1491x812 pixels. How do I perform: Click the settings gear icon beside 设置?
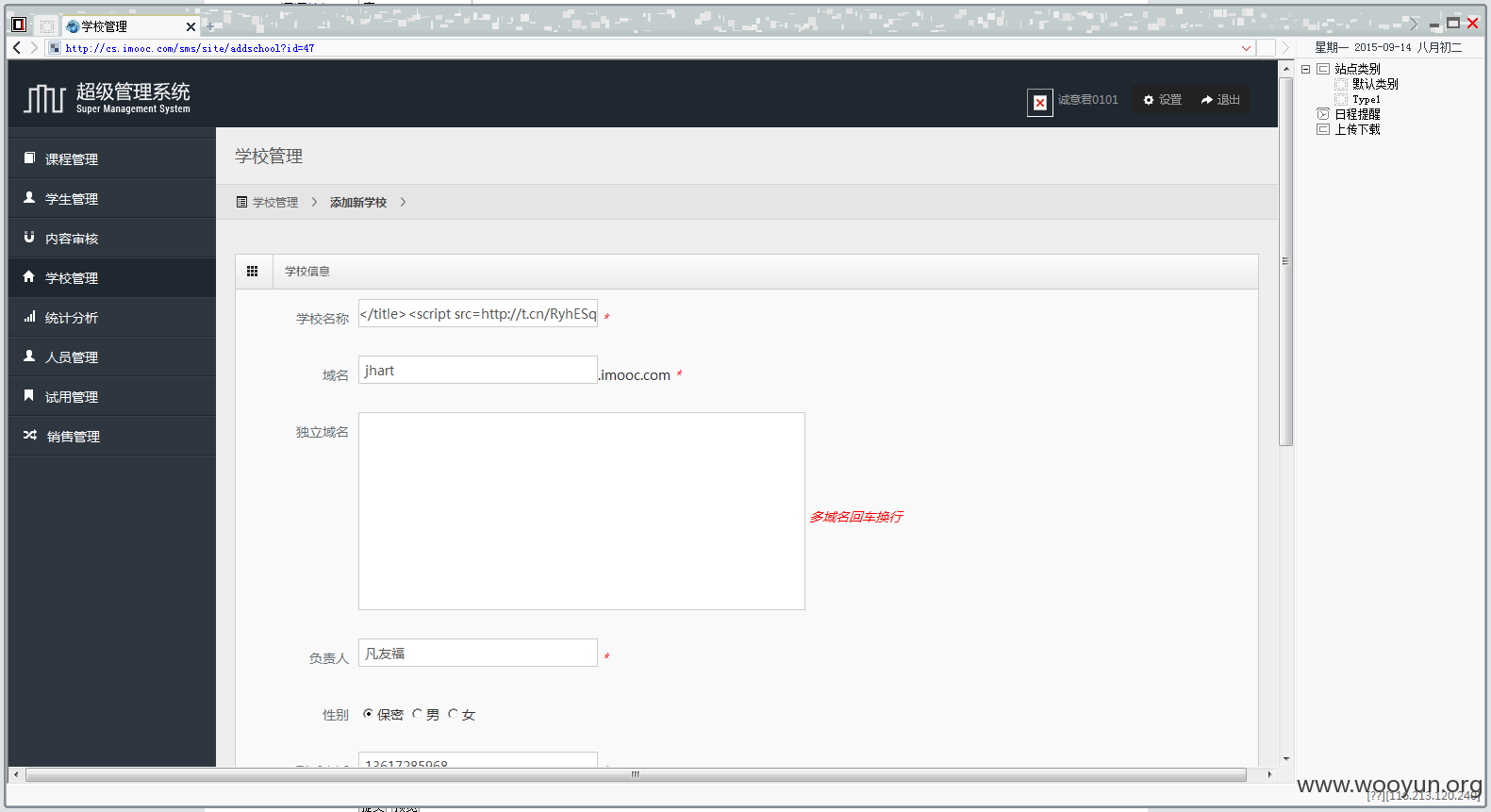pyautogui.click(x=1149, y=100)
